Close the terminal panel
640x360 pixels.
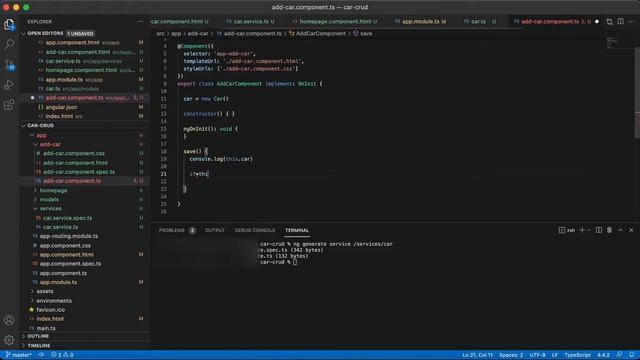[x=631, y=230]
